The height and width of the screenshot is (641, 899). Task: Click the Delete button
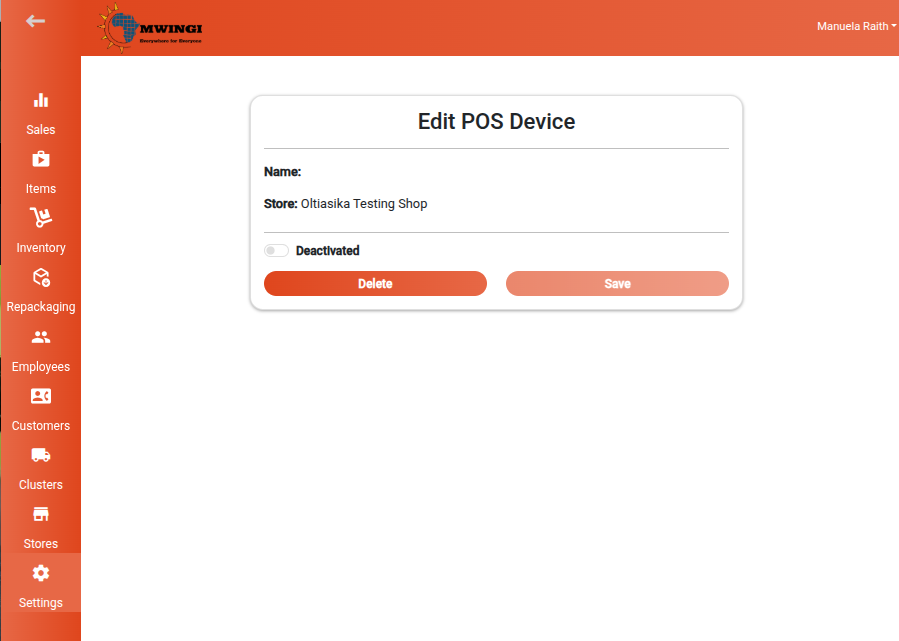coord(376,284)
